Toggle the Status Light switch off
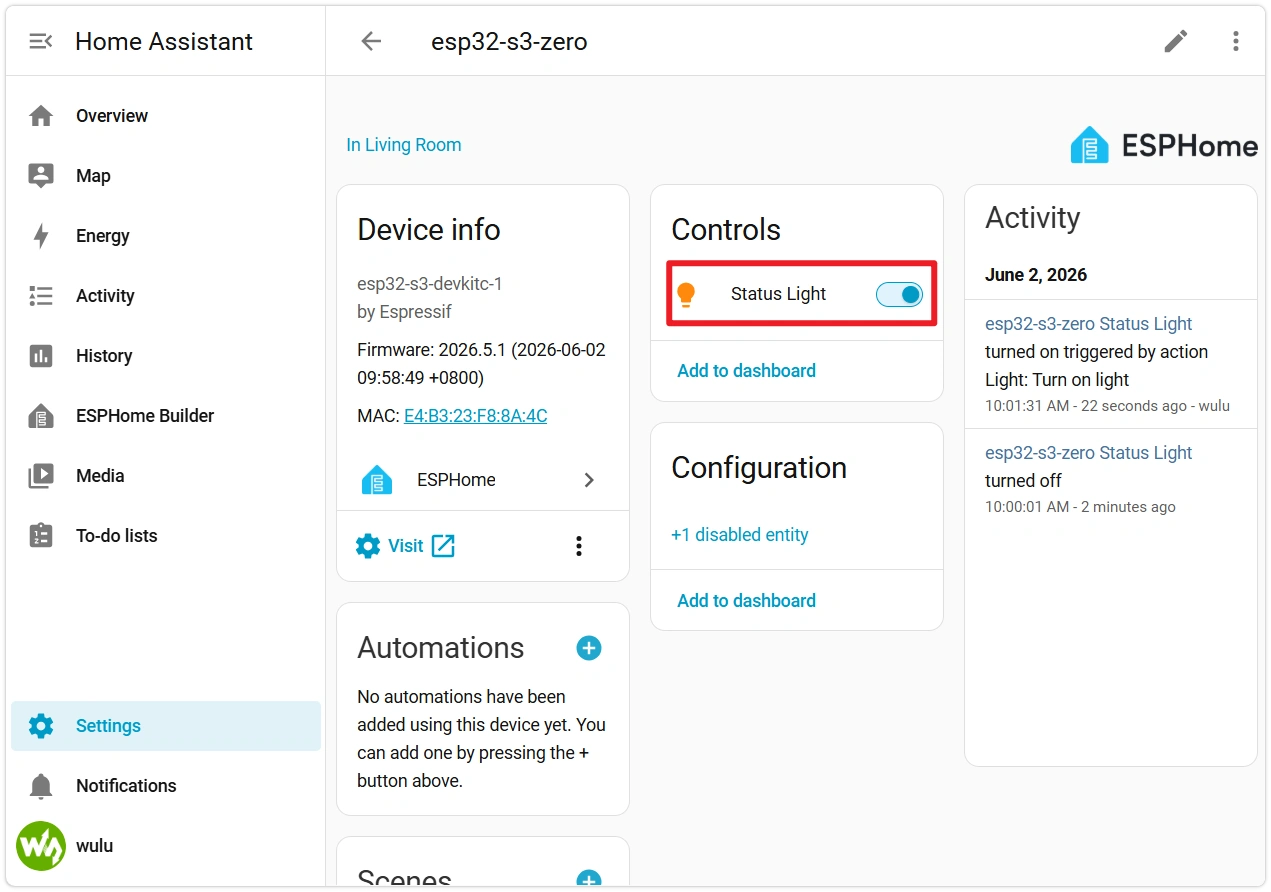This screenshot has width=1271, height=892. click(899, 294)
